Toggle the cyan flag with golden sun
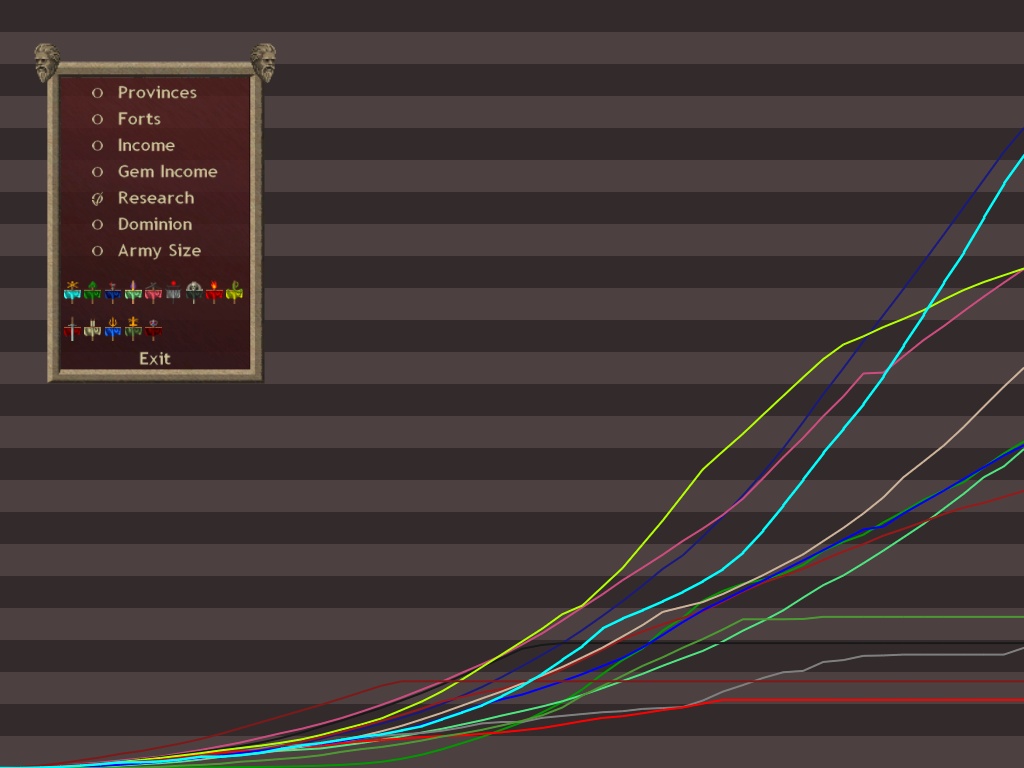Viewport: 1024px width, 768px height. [72, 292]
